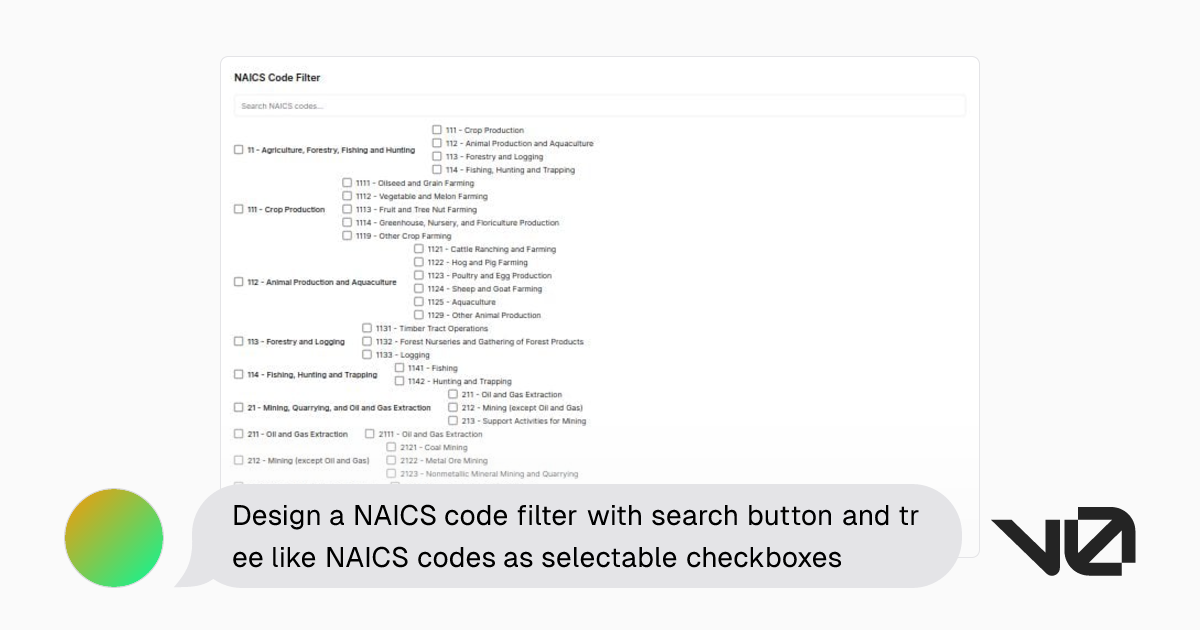This screenshot has height=630, width=1200.
Task: Click the green gradient avatar circle
Action: point(114,538)
